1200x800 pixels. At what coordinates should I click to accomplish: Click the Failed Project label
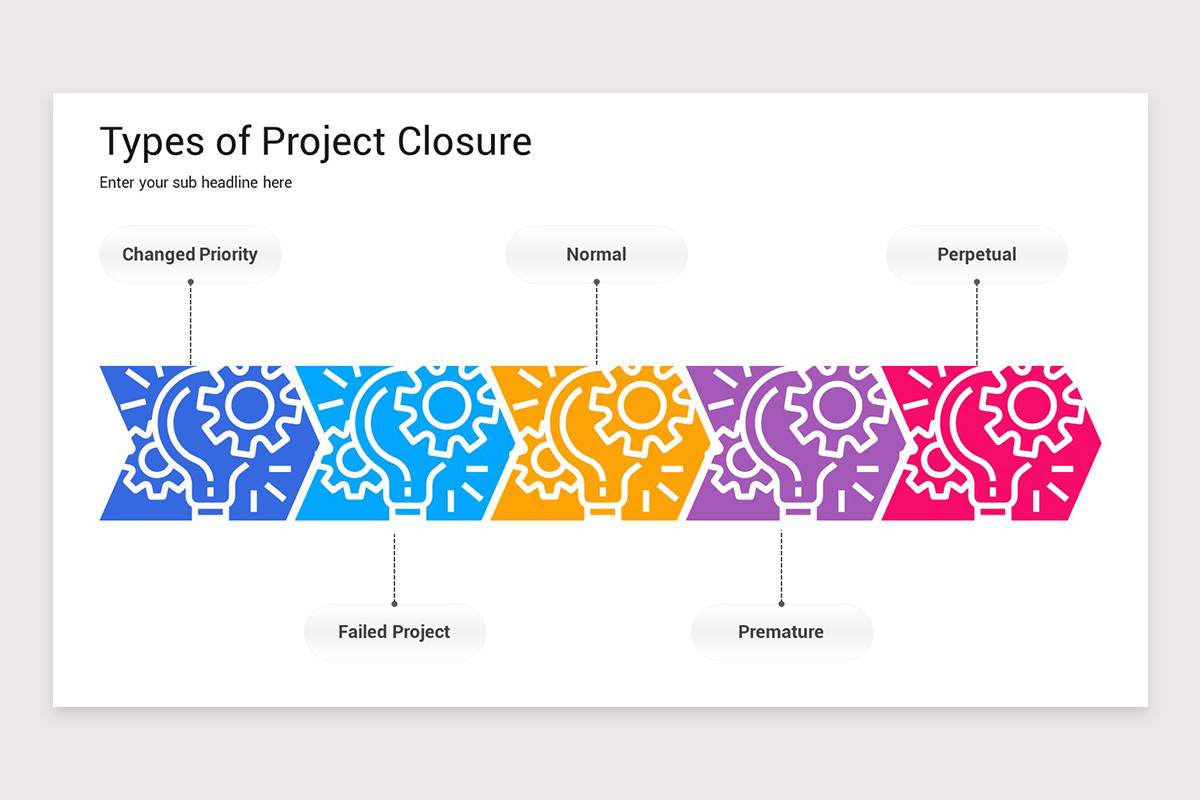[394, 632]
